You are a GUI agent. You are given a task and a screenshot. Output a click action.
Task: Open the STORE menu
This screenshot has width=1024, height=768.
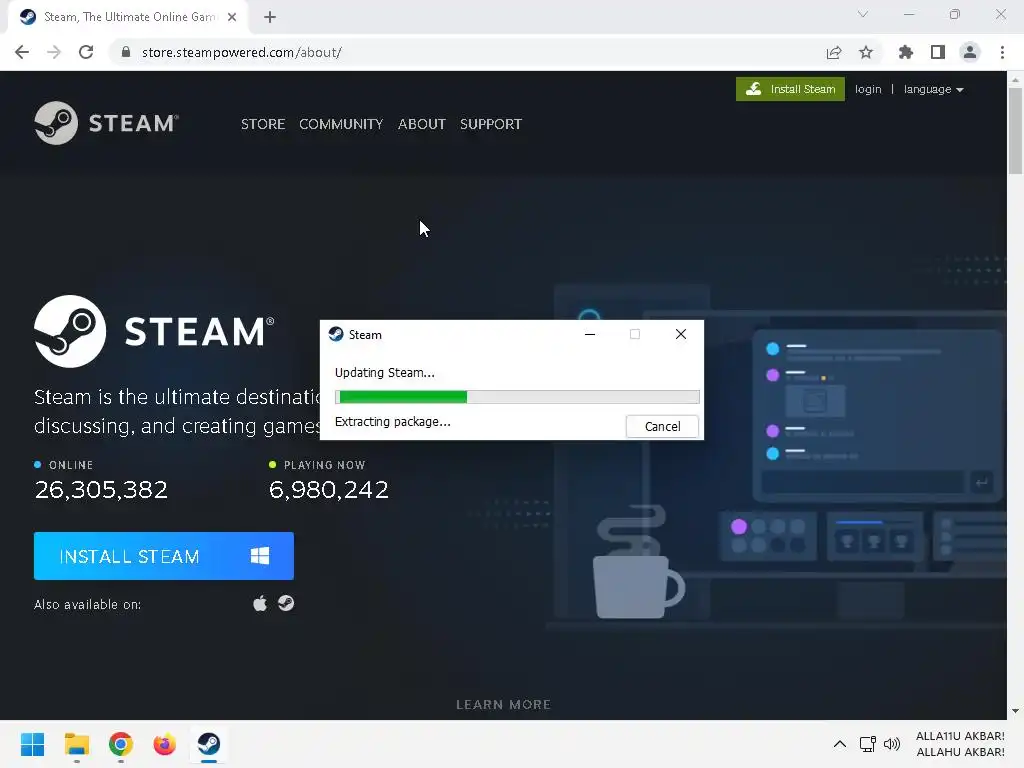point(263,124)
